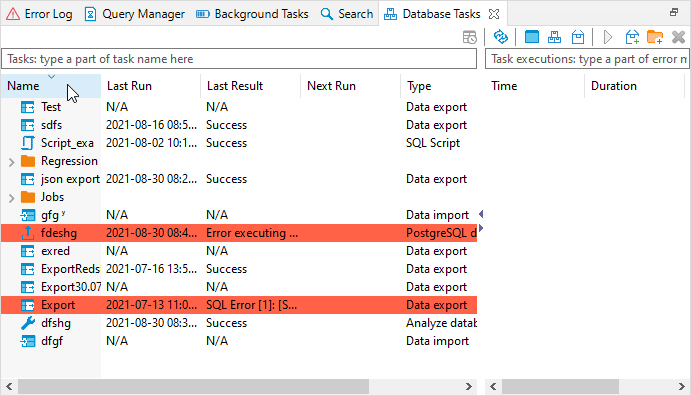The image size is (691, 396).
Task: Click the 'Analyze datab' type cell
Action: pos(441,323)
